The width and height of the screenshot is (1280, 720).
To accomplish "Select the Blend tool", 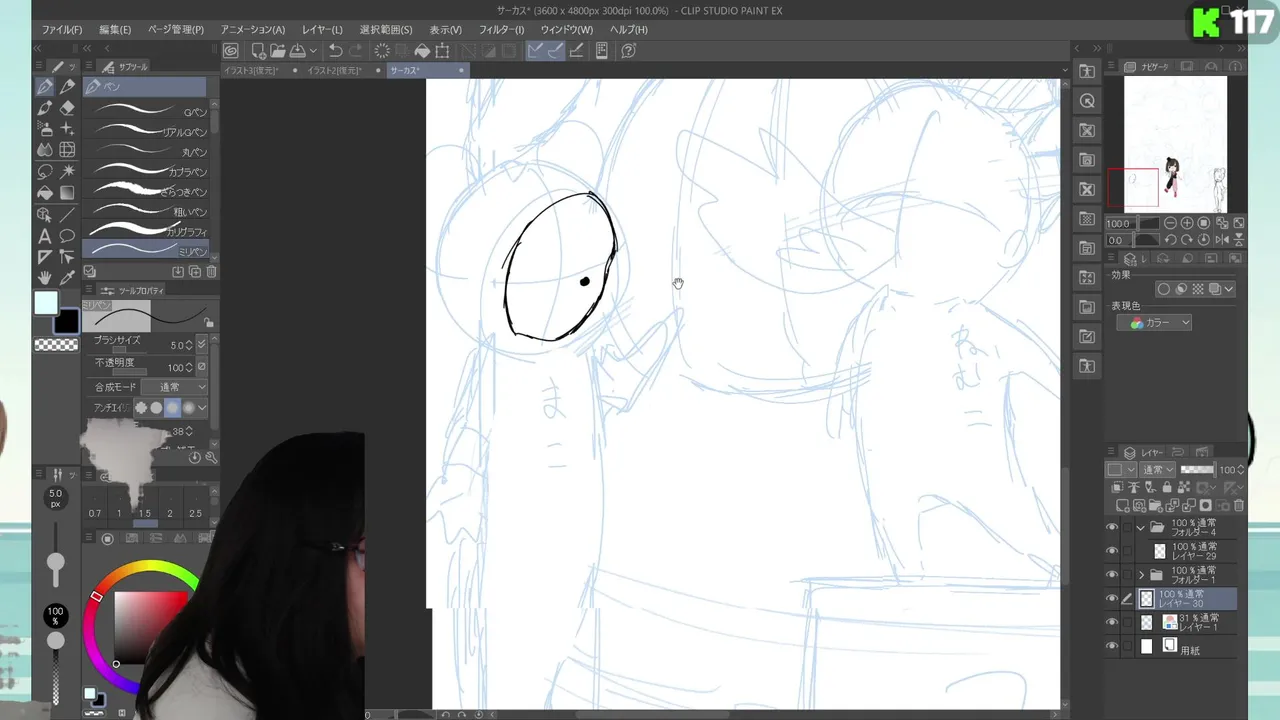I will [x=45, y=150].
